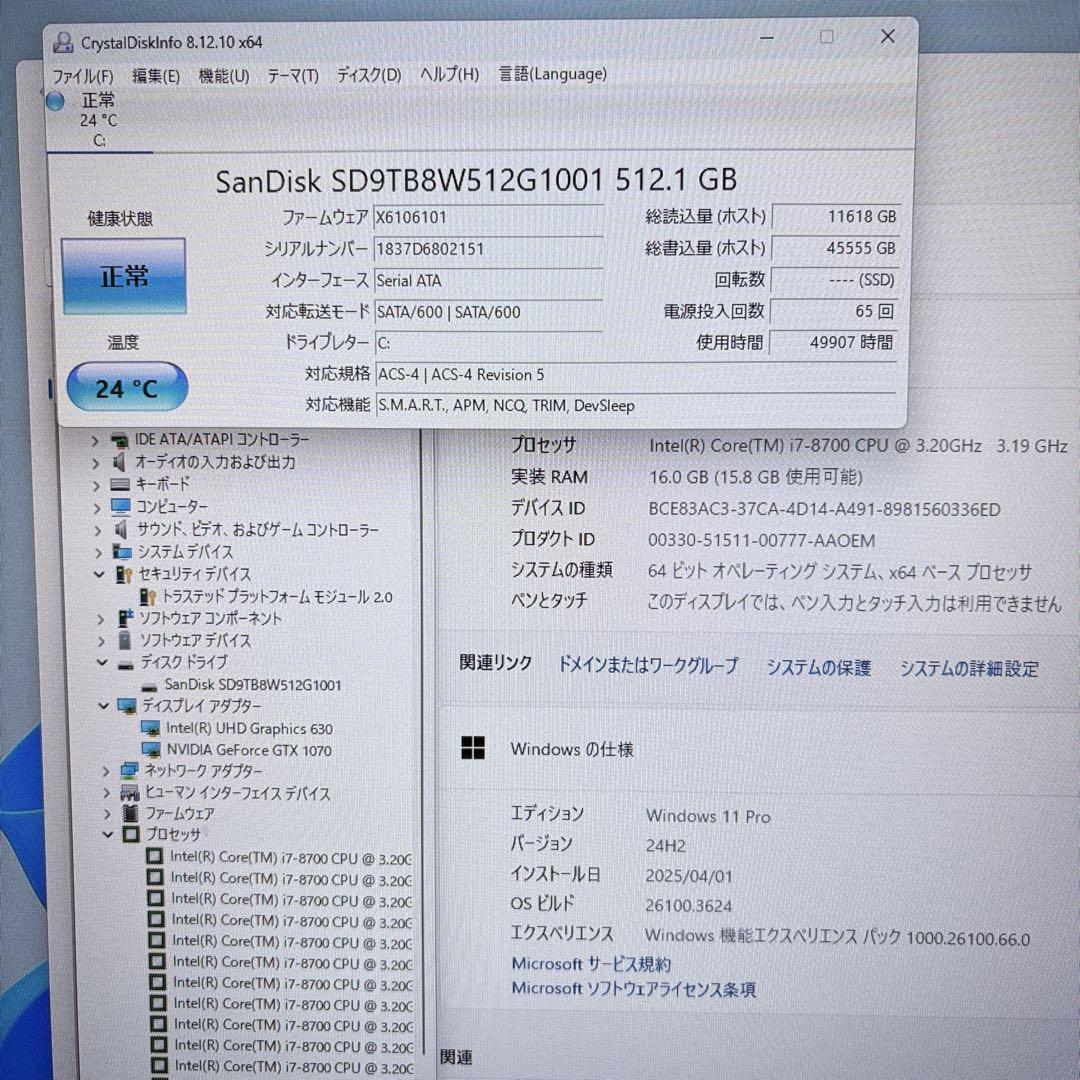Collapse セキュリティ デバイス node
1080x1080 pixels.
tap(99, 574)
